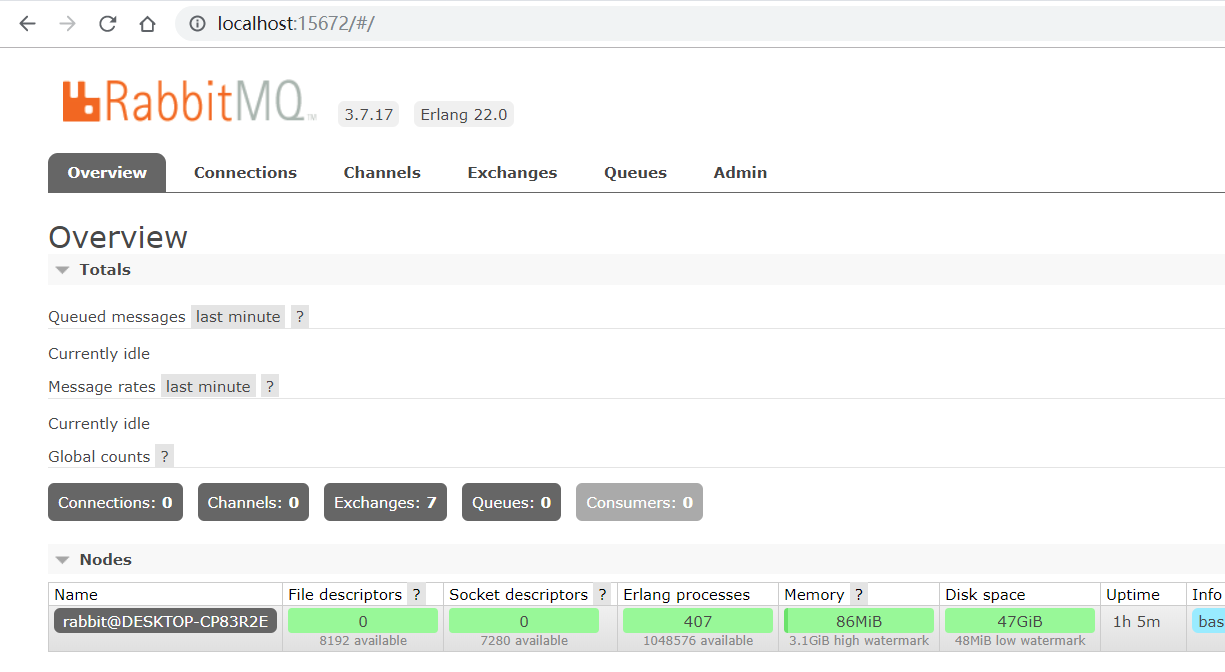Switch to the Overview tab
1225x672 pixels.
107,173
